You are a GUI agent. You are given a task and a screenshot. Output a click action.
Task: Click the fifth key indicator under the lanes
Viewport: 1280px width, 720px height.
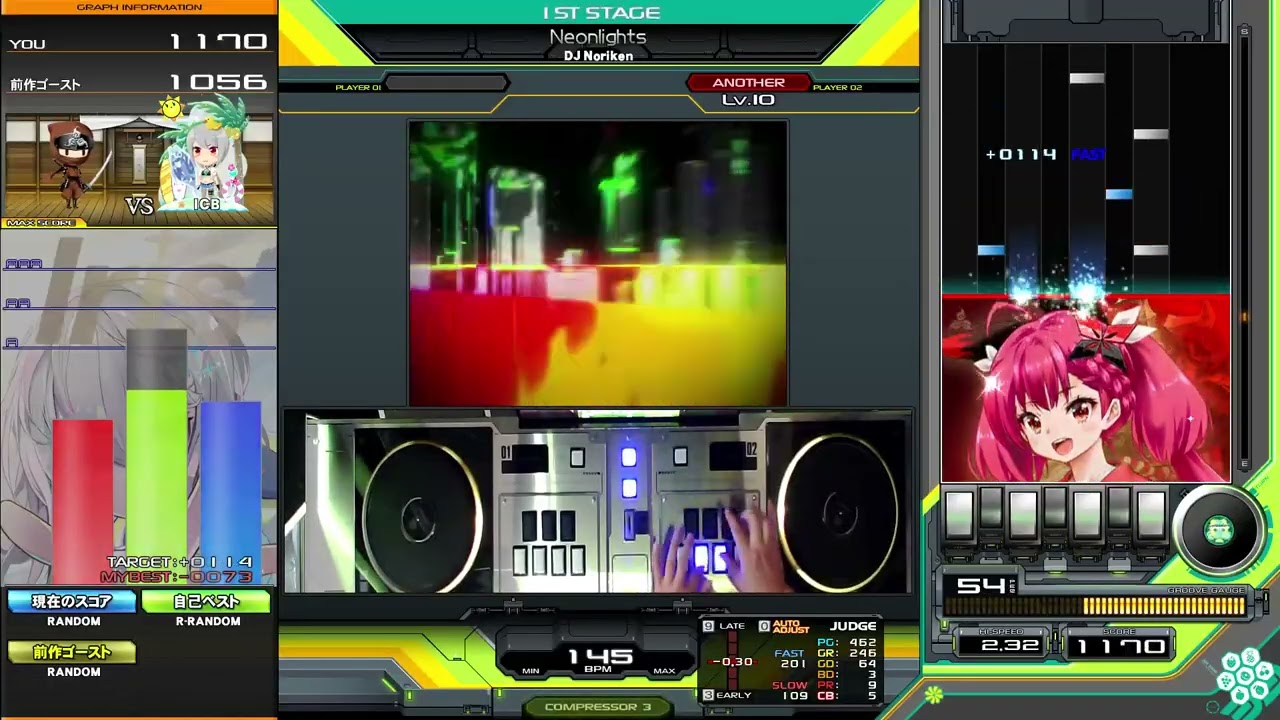[x=1087, y=514]
